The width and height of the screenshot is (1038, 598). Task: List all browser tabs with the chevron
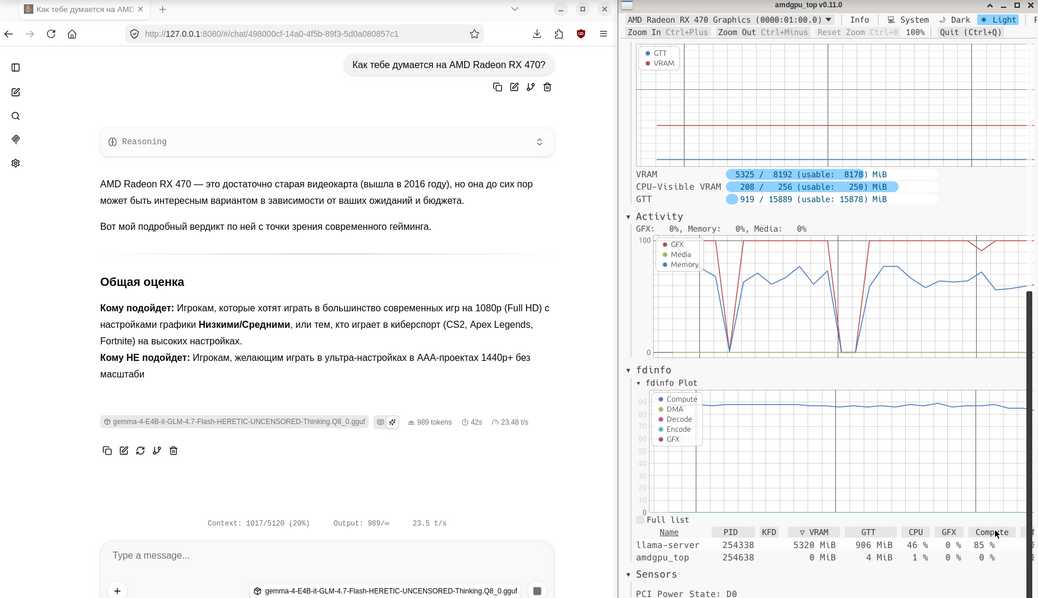[x=514, y=9]
